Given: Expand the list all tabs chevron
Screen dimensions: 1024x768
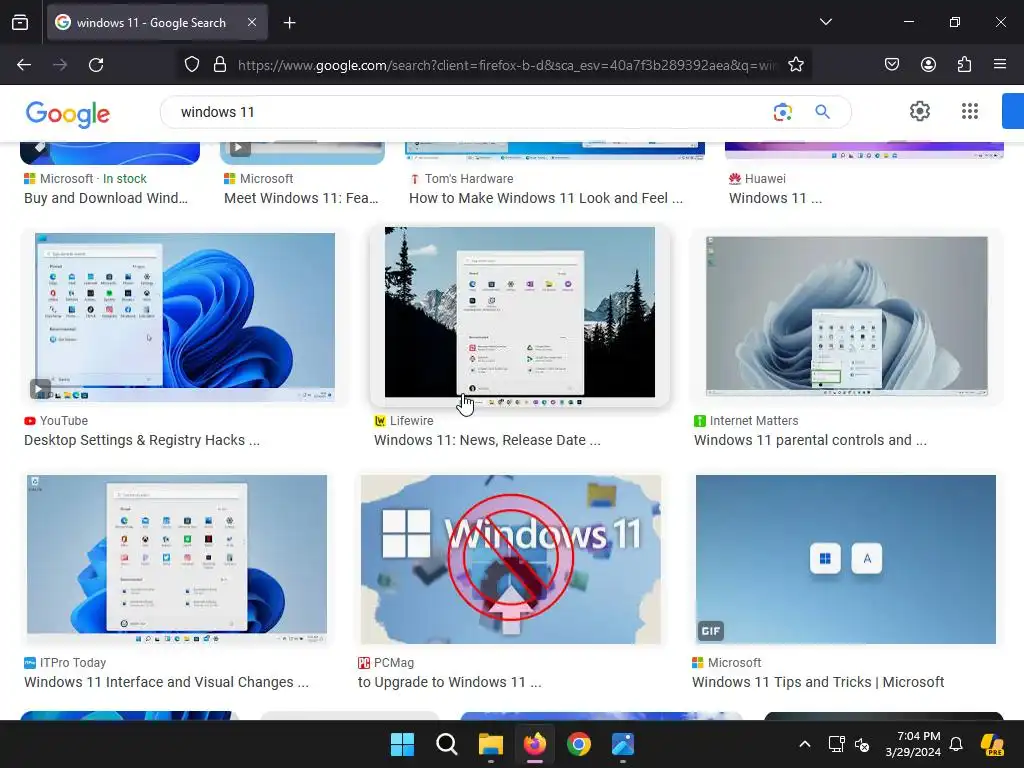Looking at the screenshot, I should 825,22.
